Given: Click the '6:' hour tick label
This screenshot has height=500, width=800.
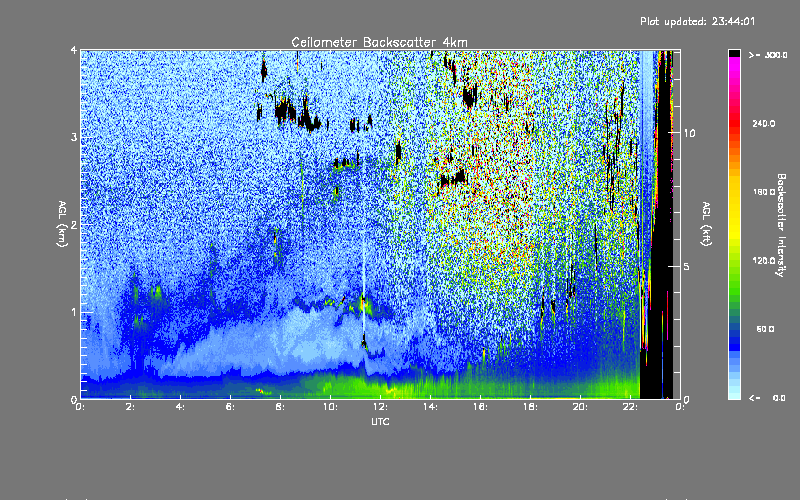Looking at the screenshot, I should (230, 407).
